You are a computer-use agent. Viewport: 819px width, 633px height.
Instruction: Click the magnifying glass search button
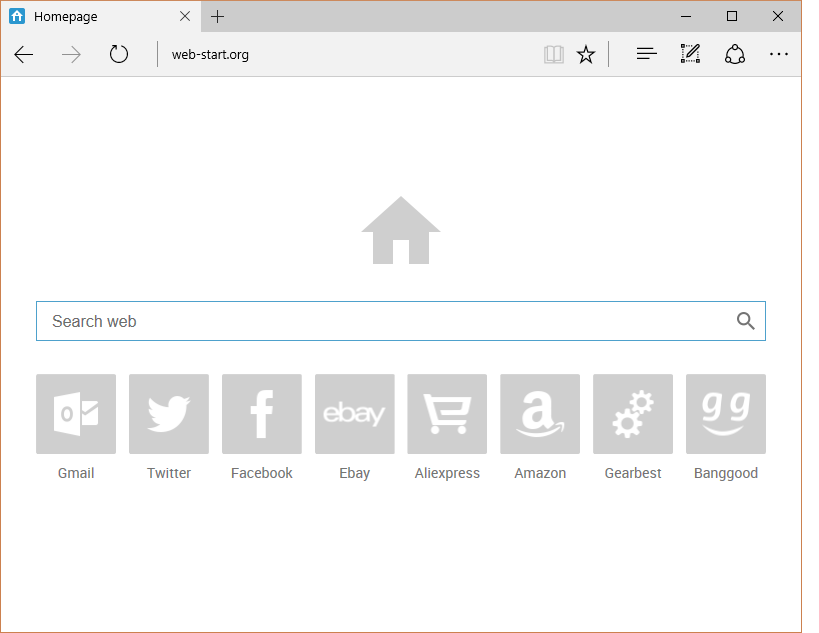coord(745,321)
